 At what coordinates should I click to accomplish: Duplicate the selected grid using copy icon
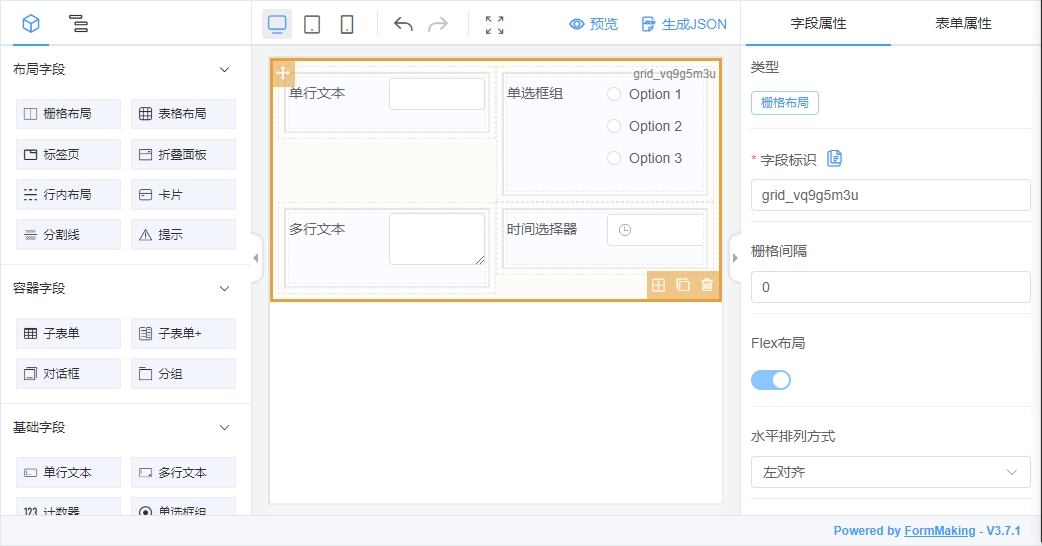[x=683, y=285]
